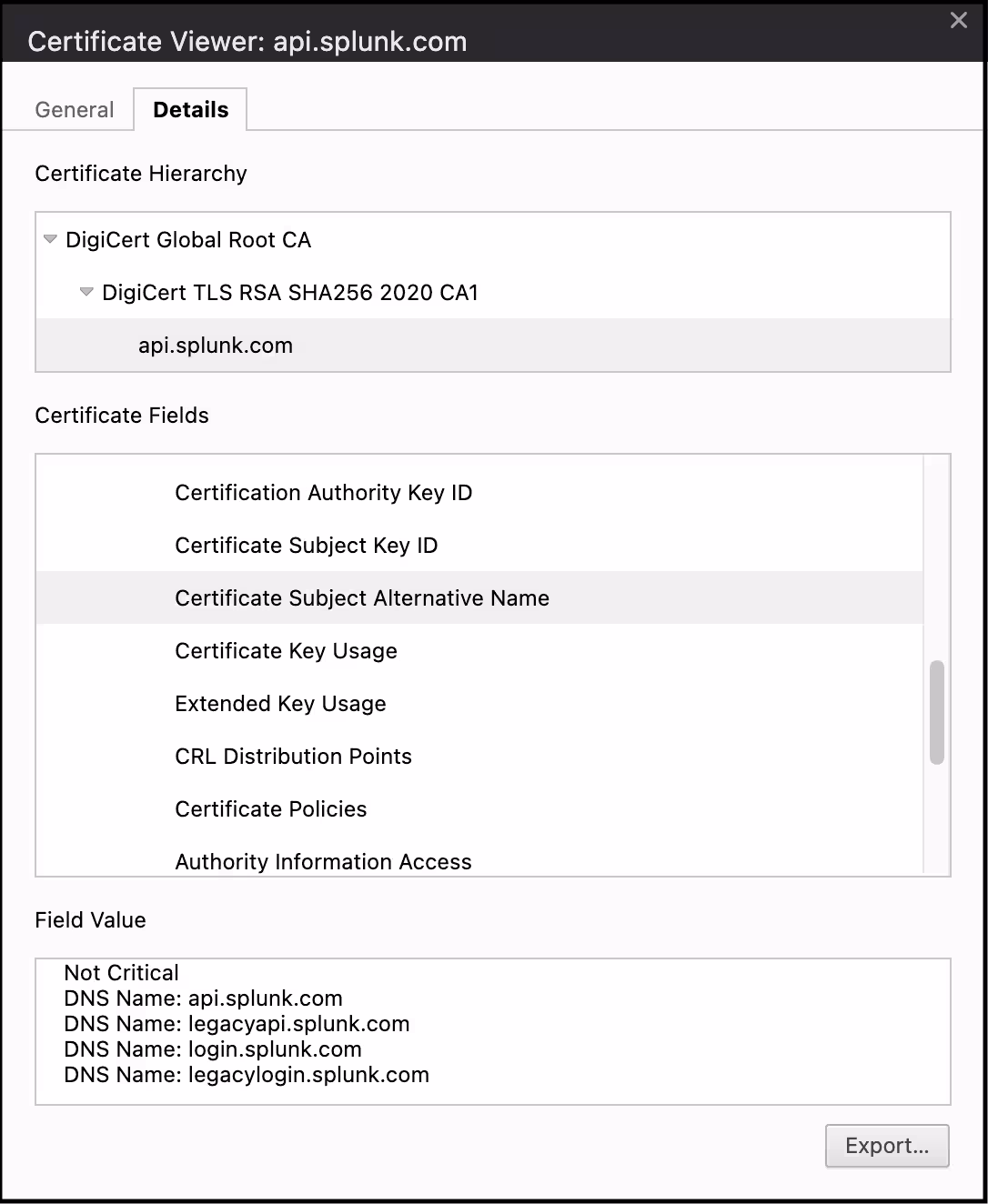Viewport: 988px width, 1204px height.
Task: Collapse DigiCert TLS RSA SHA256 2020 CA1 triangle
Action: tap(86, 293)
